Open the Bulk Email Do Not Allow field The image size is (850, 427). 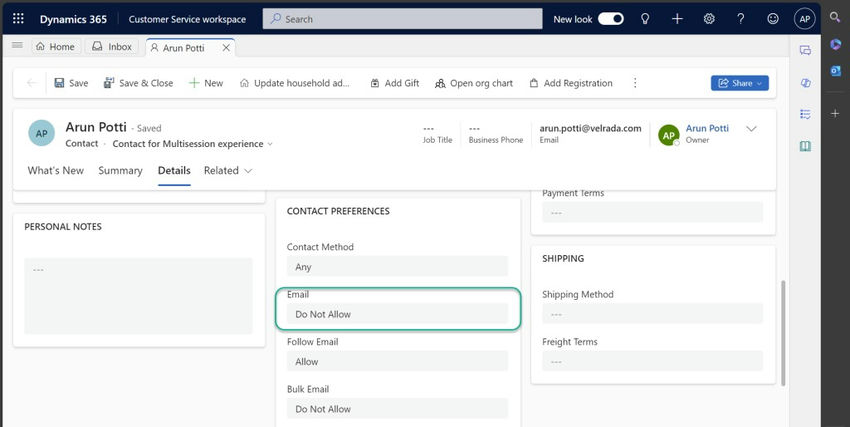point(397,409)
